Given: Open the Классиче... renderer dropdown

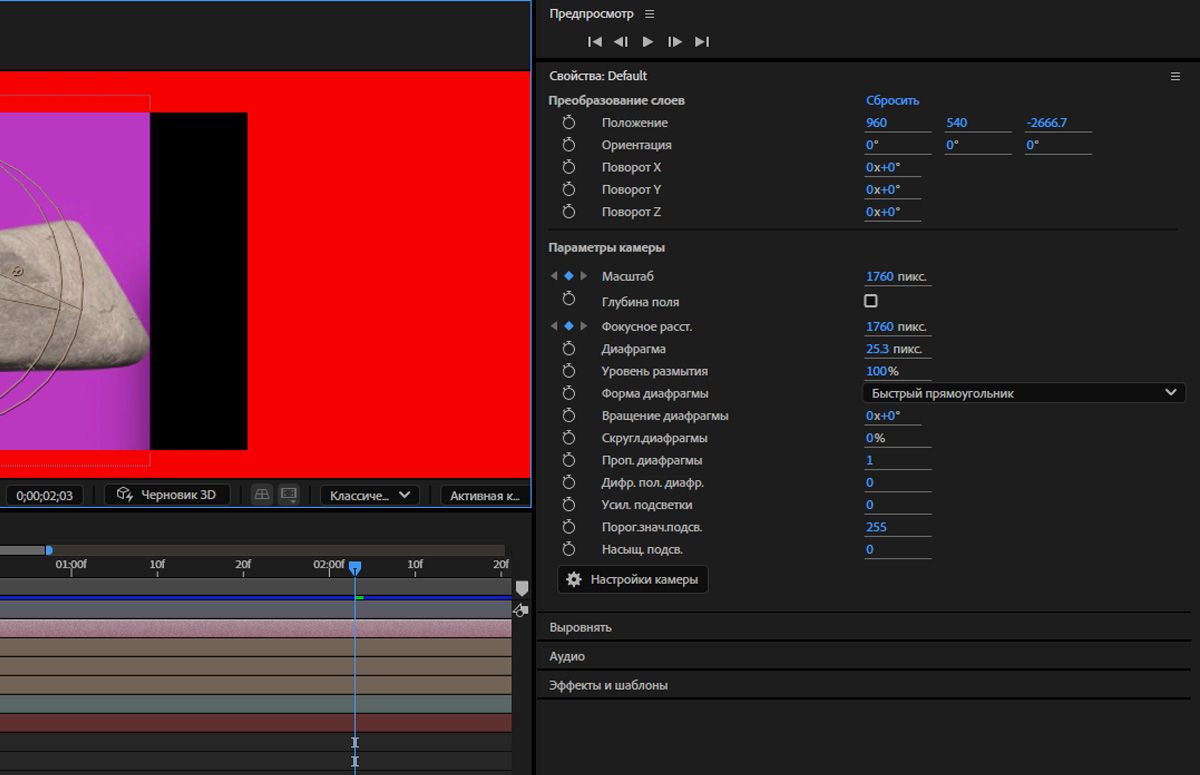Looking at the screenshot, I should (x=369, y=495).
